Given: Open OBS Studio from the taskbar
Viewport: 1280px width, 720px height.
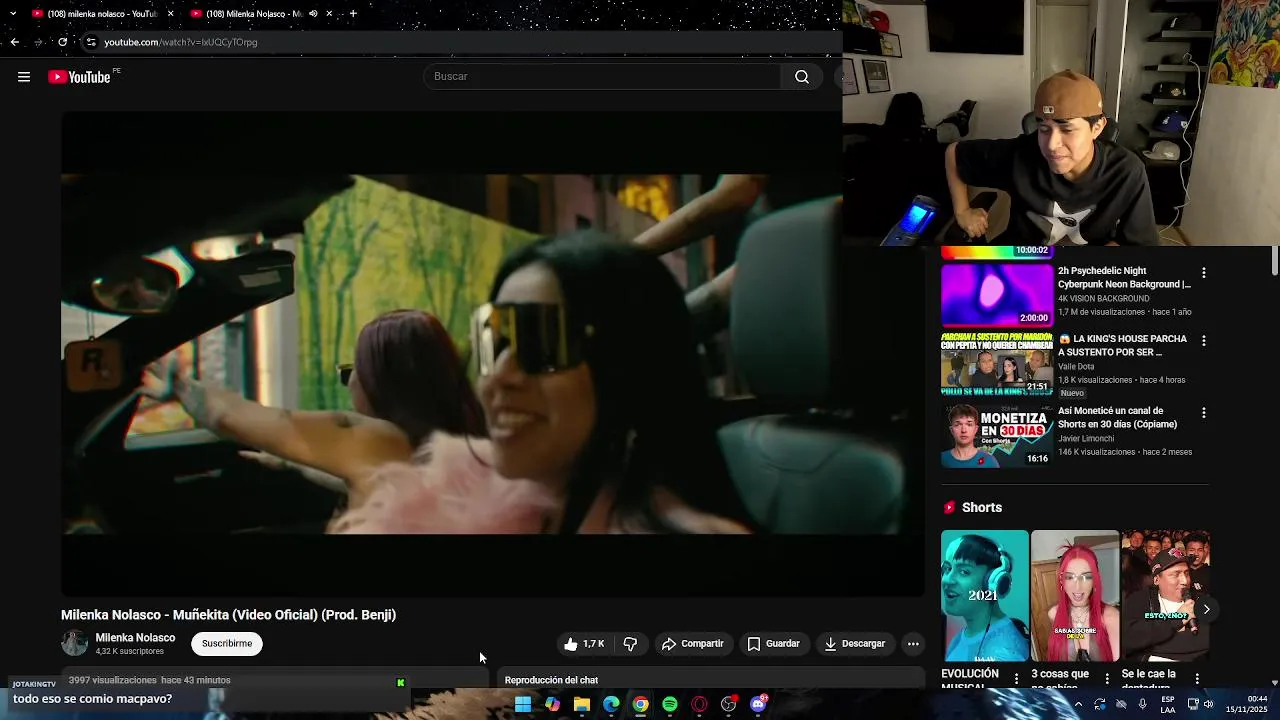Looking at the screenshot, I should click(729, 704).
